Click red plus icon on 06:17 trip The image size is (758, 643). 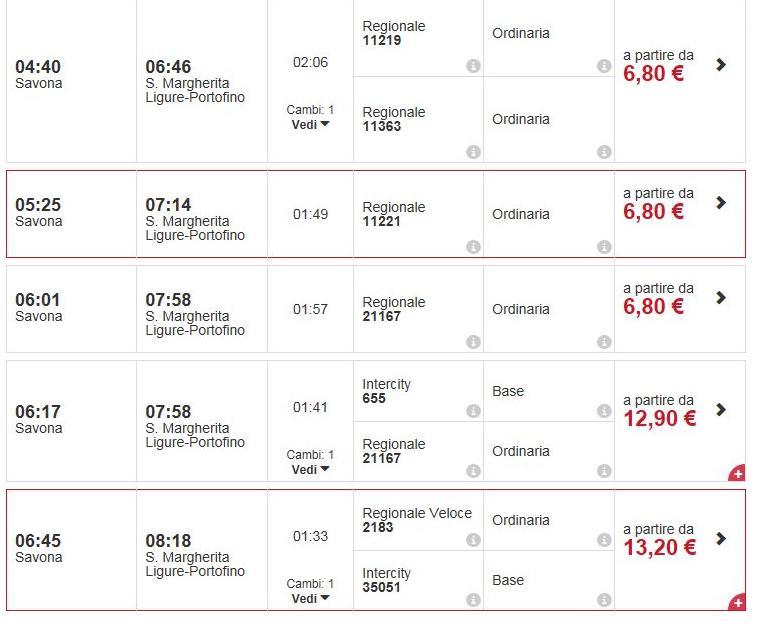[x=737, y=473]
